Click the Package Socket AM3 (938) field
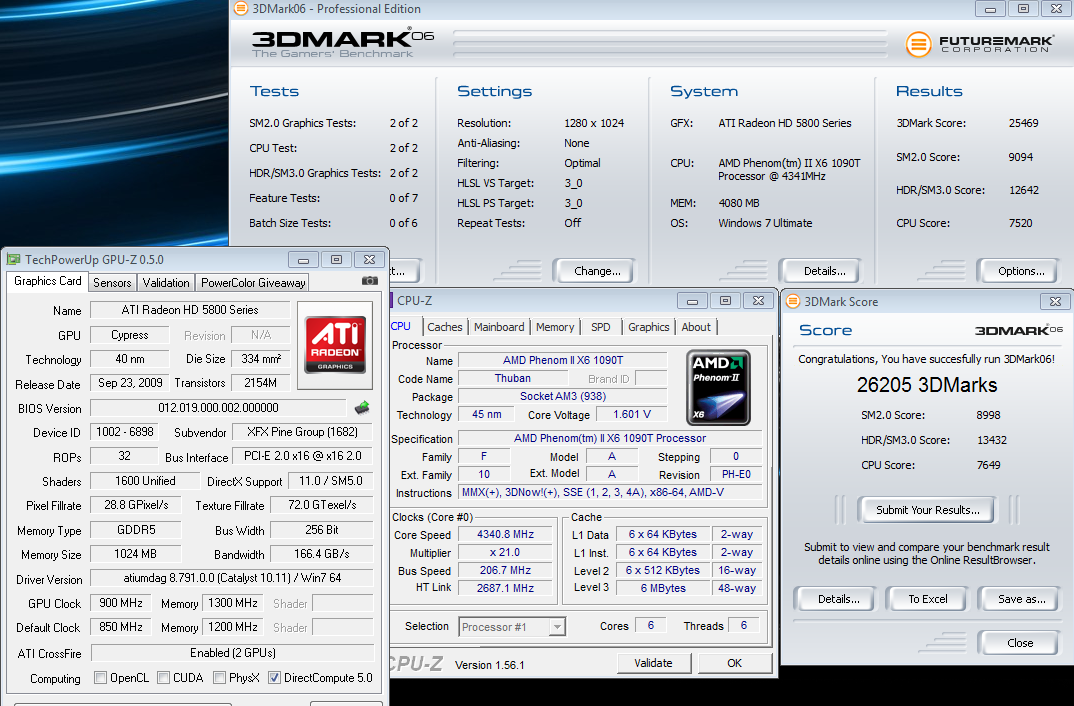The width and height of the screenshot is (1074, 706). (x=562, y=396)
